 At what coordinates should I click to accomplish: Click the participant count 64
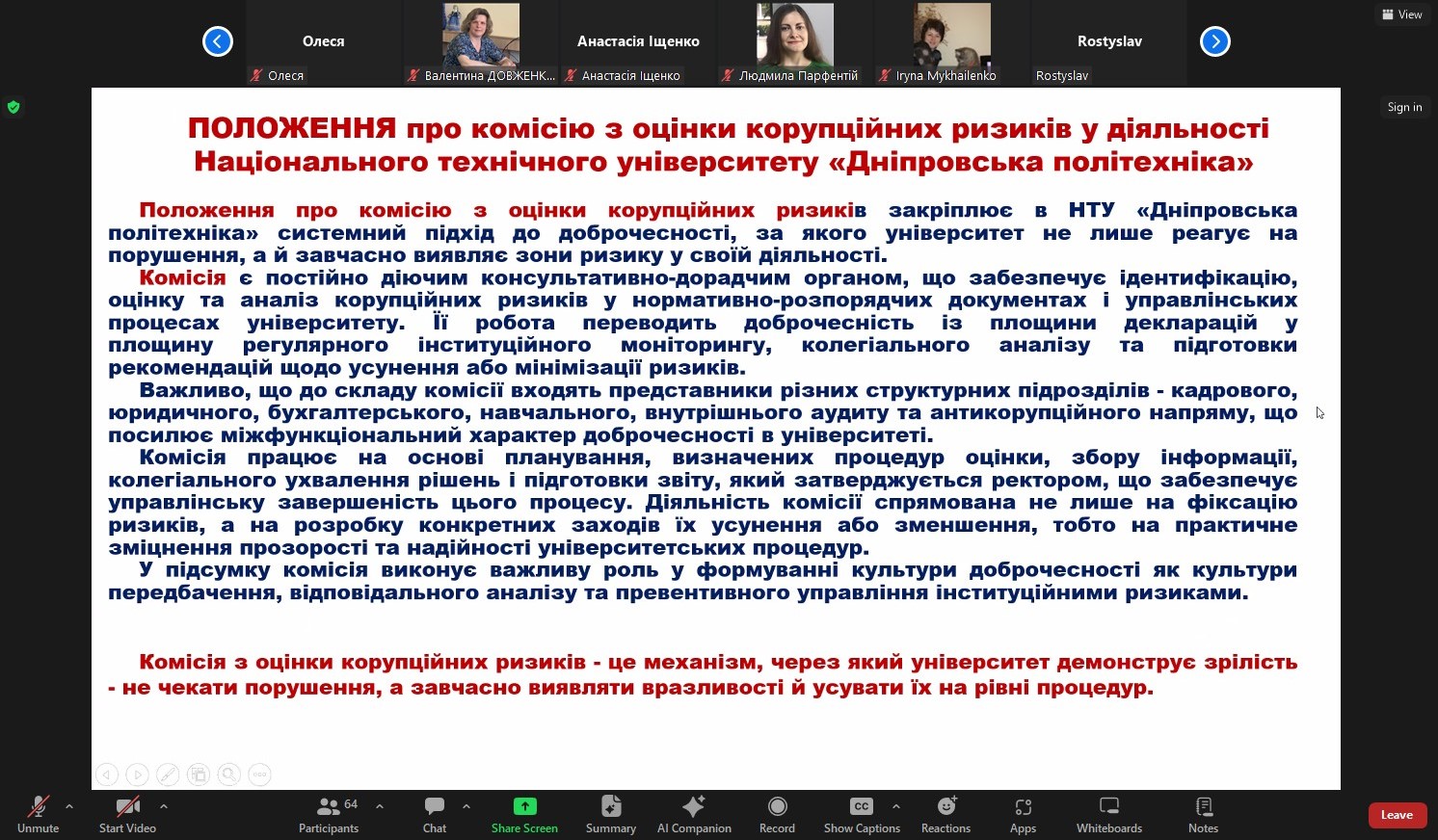(x=351, y=804)
